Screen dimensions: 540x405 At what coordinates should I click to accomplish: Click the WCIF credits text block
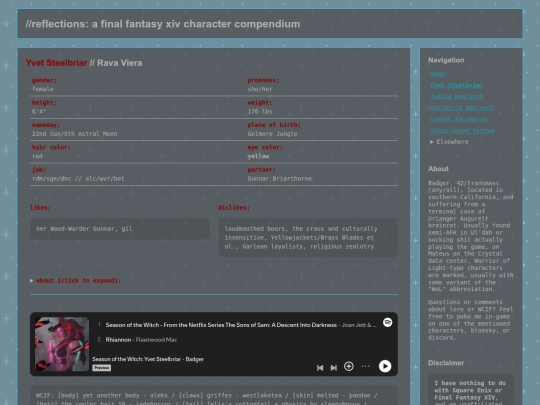click(x=214, y=396)
